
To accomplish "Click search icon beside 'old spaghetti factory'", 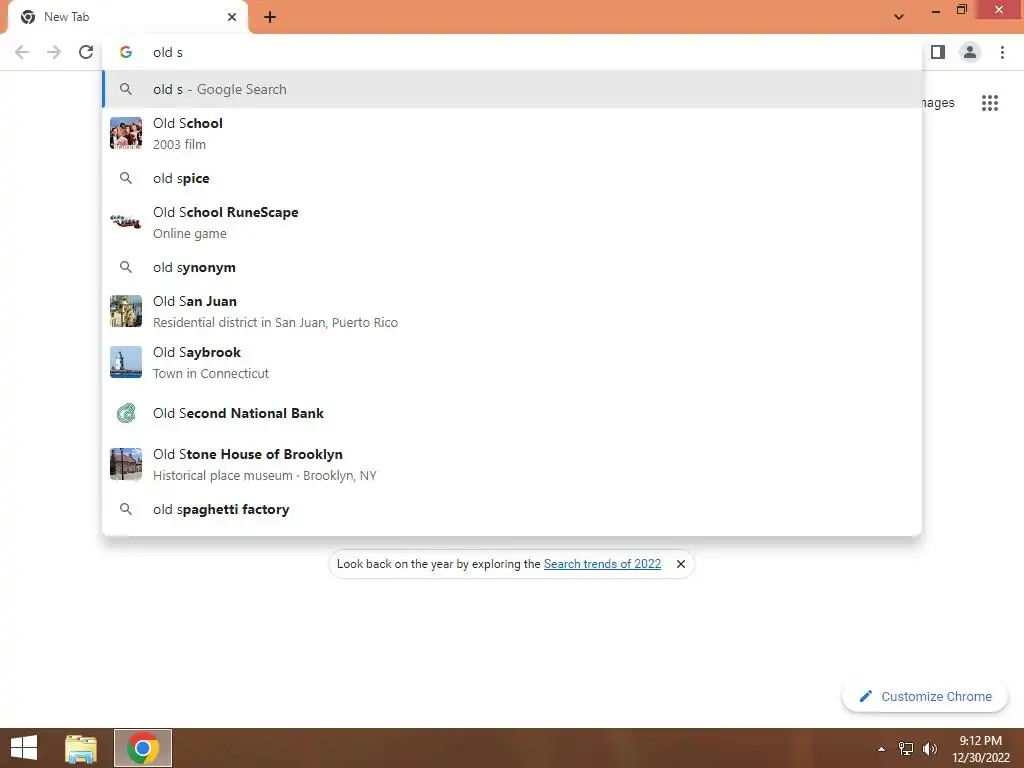I will pos(125,509).
